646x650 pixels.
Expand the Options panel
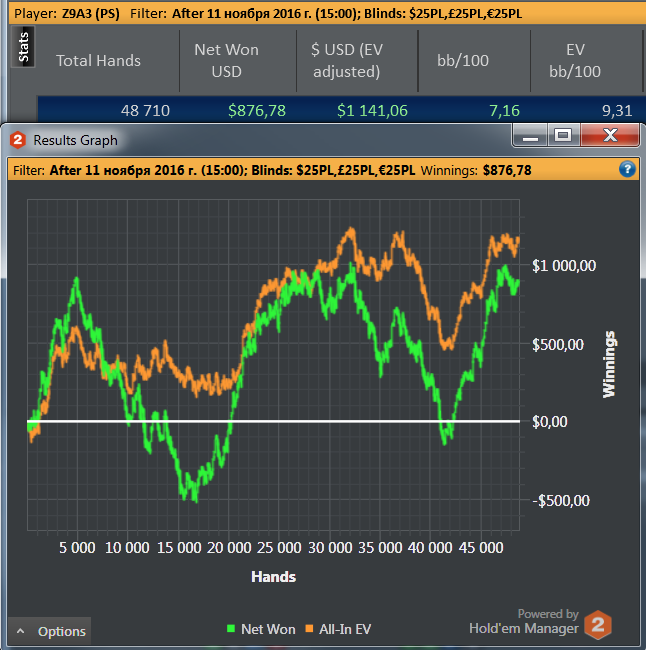coord(49,631)
